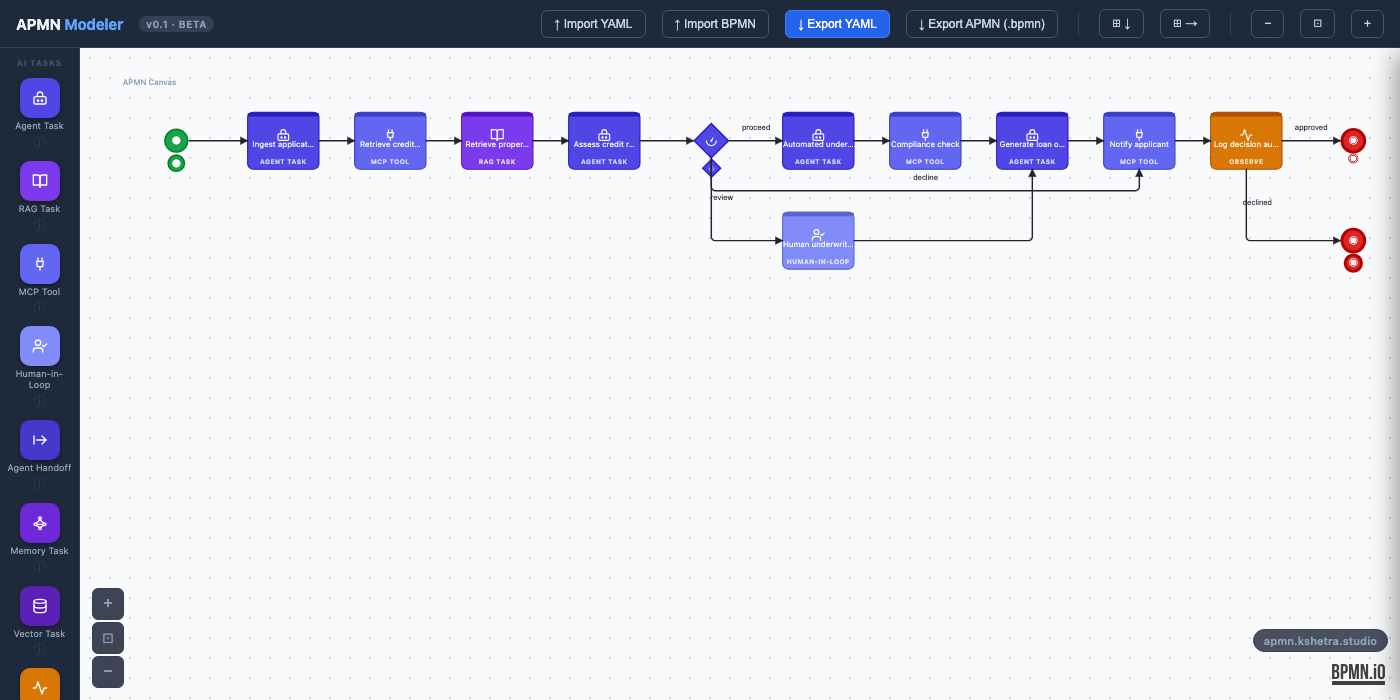
Task: Click Export APMN (.bpmn) button
Action: pyautogui.click(x=982, y=24)
